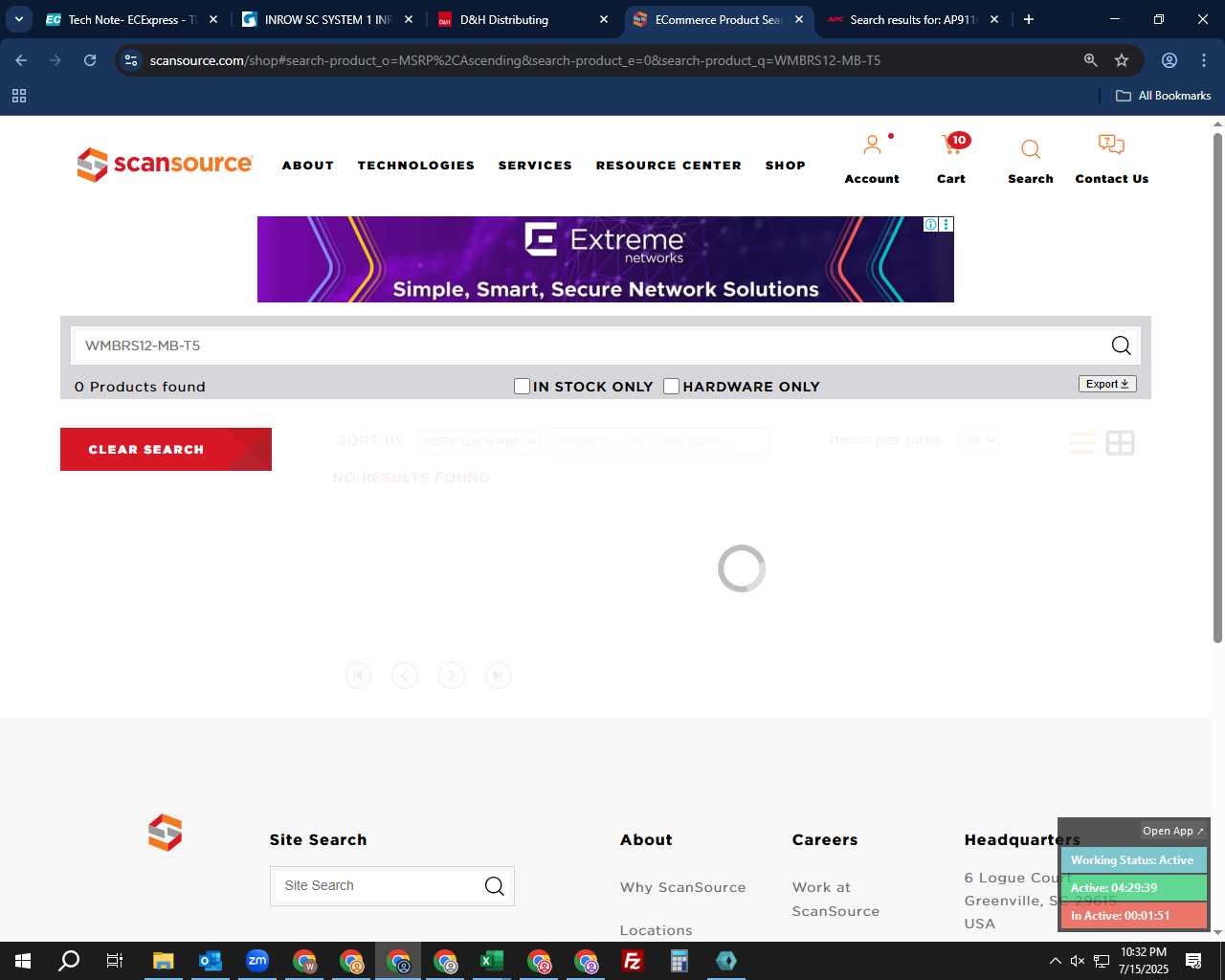
Task: Open the Account menu icon
Action: pos(872,145)
